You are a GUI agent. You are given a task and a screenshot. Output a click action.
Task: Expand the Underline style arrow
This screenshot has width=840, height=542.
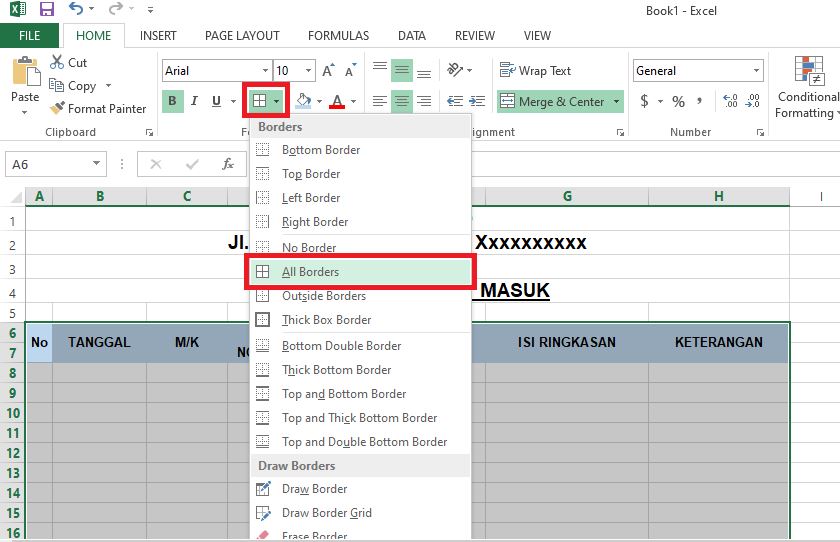(234, 101)
